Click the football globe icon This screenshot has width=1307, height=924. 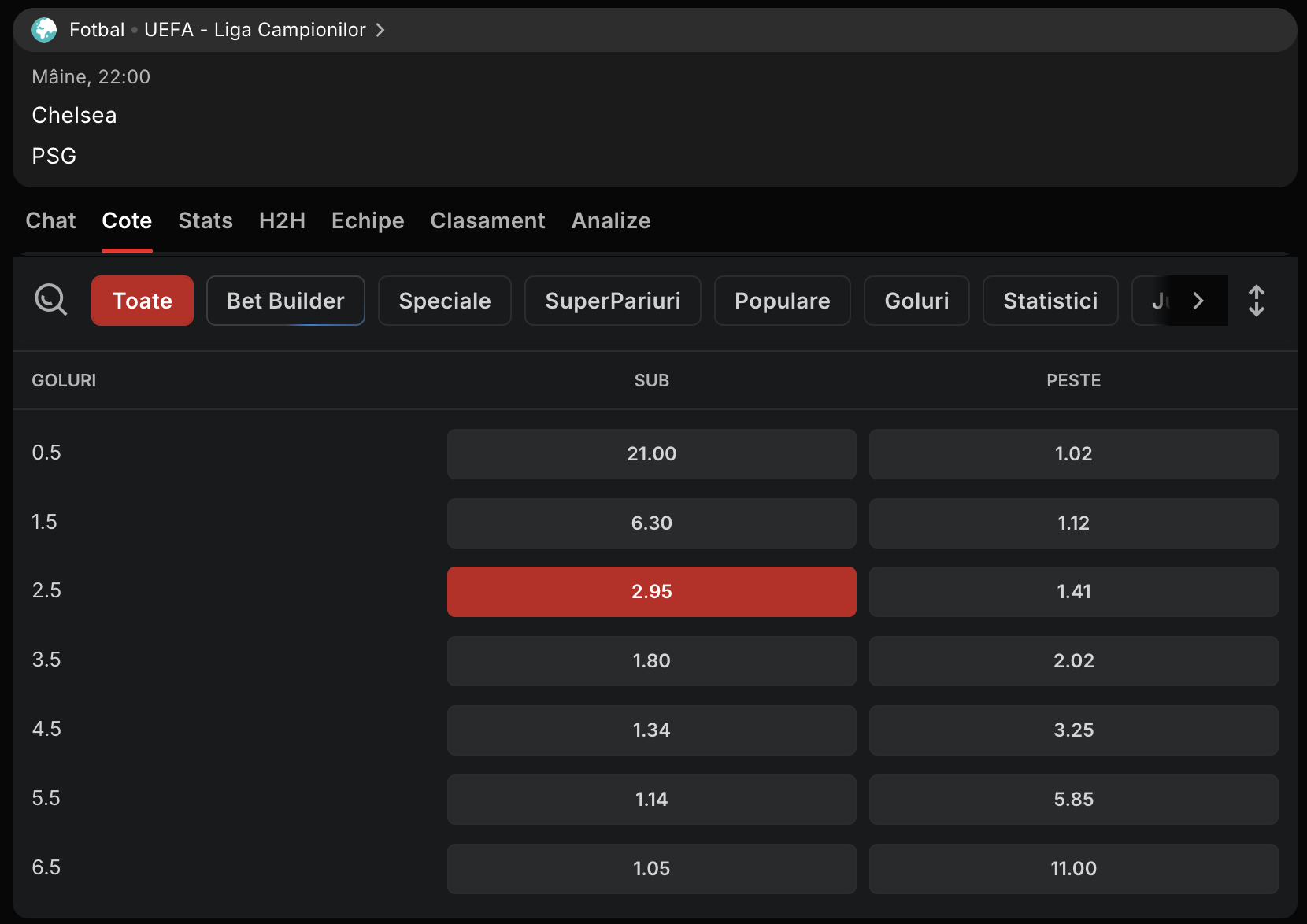44,30
